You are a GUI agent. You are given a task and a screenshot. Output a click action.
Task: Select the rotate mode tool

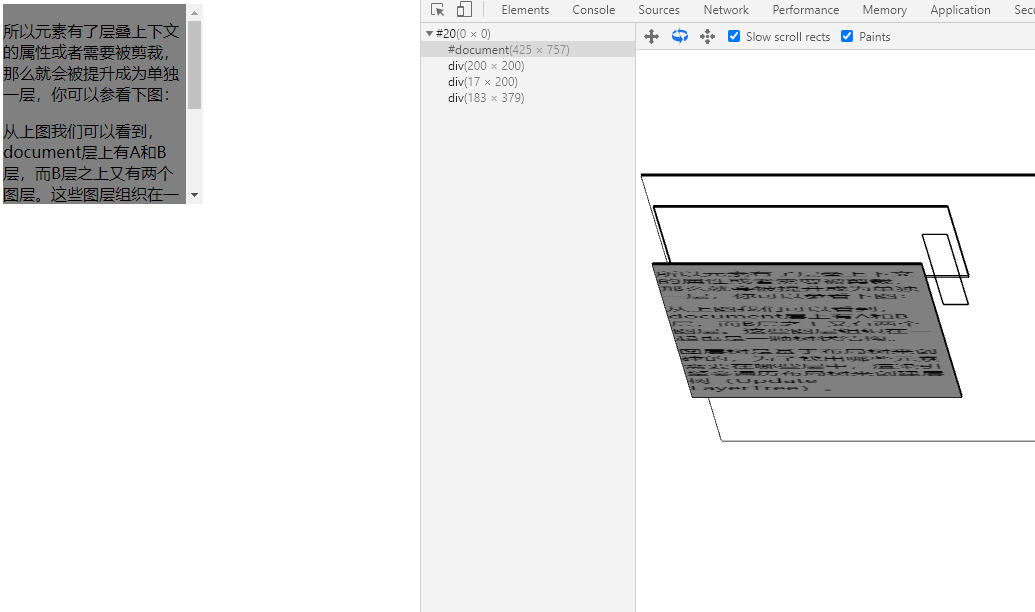point(680,36)
